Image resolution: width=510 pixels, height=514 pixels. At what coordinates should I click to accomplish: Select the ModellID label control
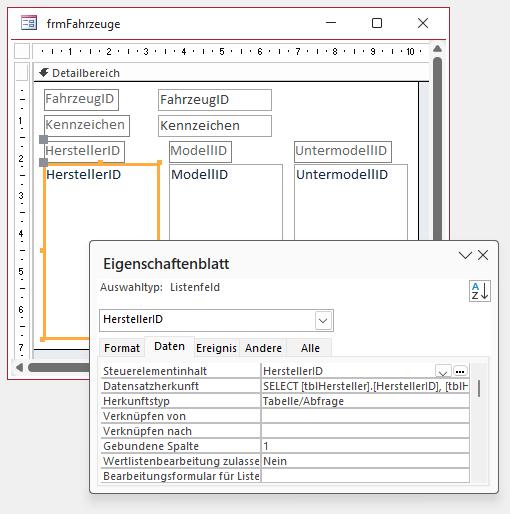click(x=200, y=152)
